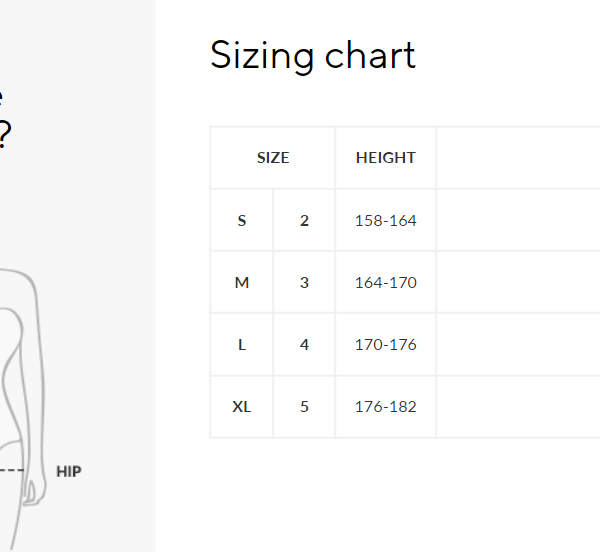The image size is (600, 552).
Task: Click the blank header cell beside HEIGHT
Action: (518, 158)
